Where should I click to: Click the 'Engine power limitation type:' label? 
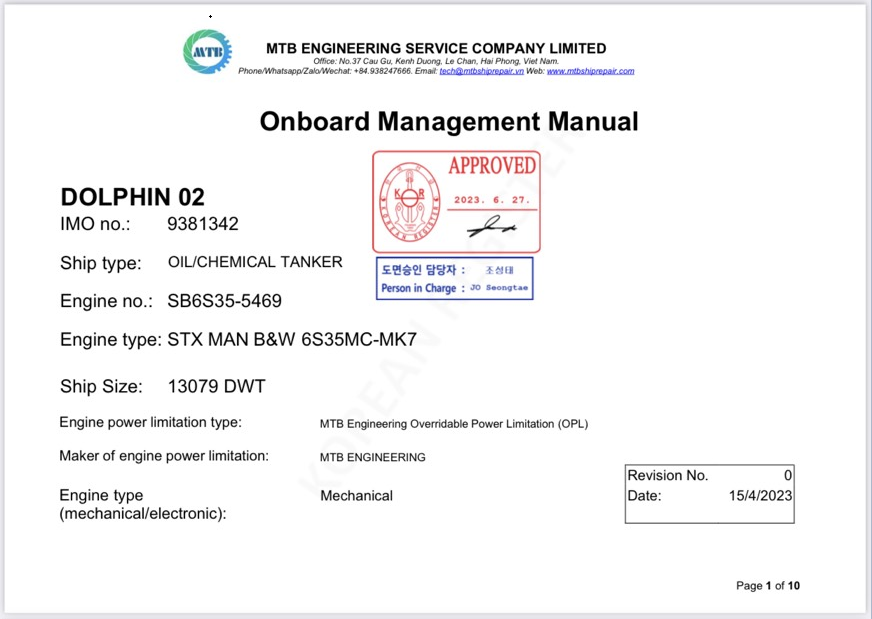pos(151,422)
